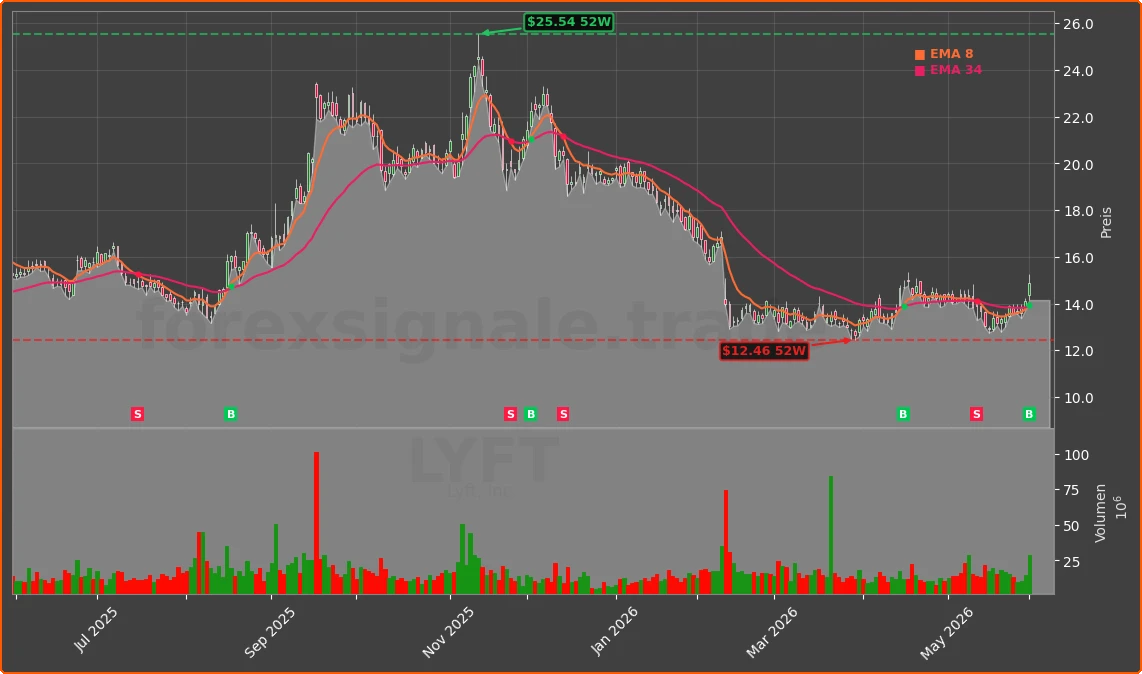Screen dimensions: 1142x674
Task: Click the 100 volume axis tick
Action: (x=1076, y=455)
